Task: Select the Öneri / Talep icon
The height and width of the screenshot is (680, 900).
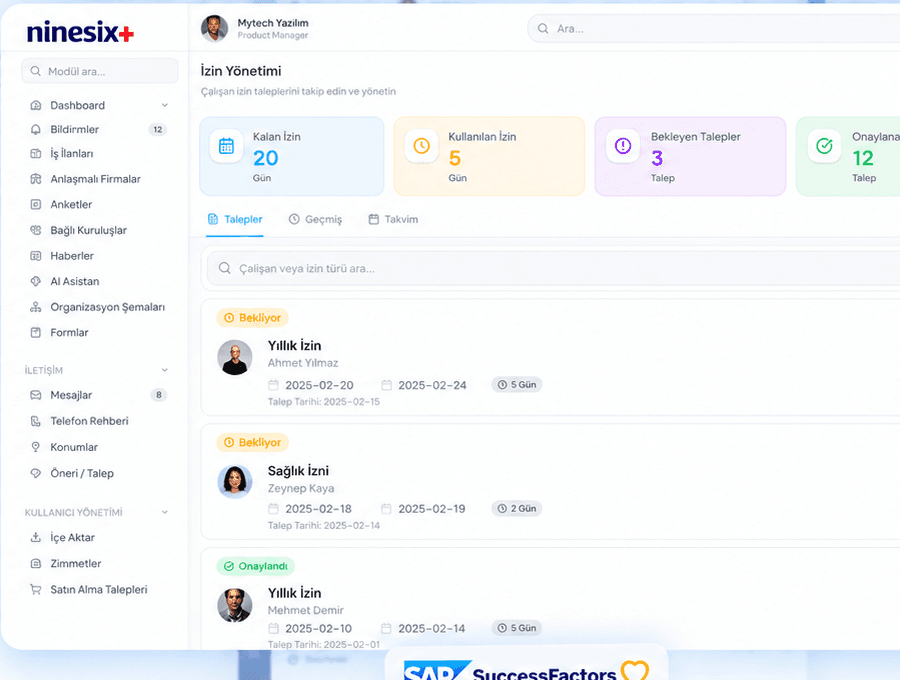Action: pyautogui.click(x=36, y=473)
